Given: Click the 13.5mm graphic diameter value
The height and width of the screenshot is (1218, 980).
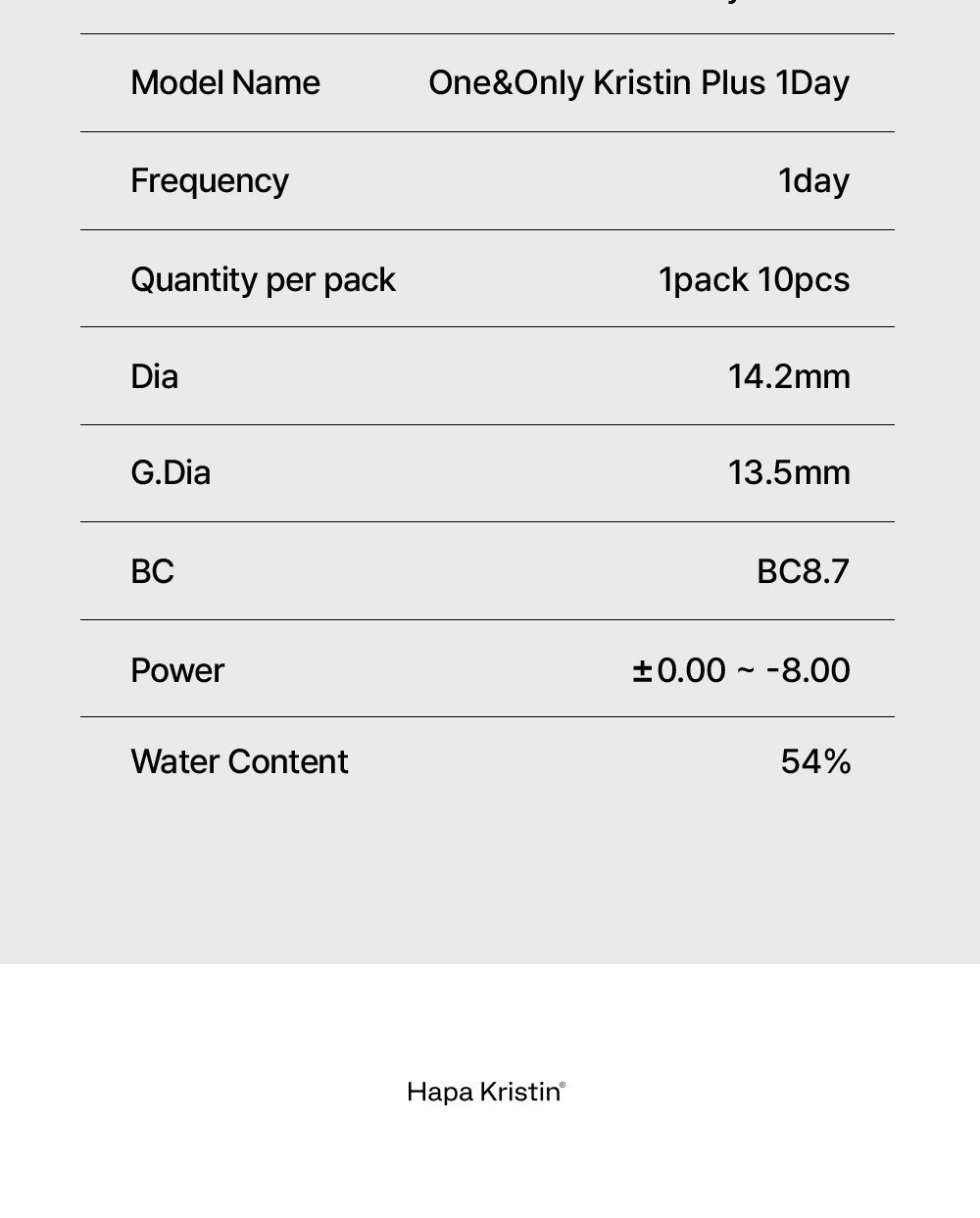Looking at the screenshot, I should [789, 472].
